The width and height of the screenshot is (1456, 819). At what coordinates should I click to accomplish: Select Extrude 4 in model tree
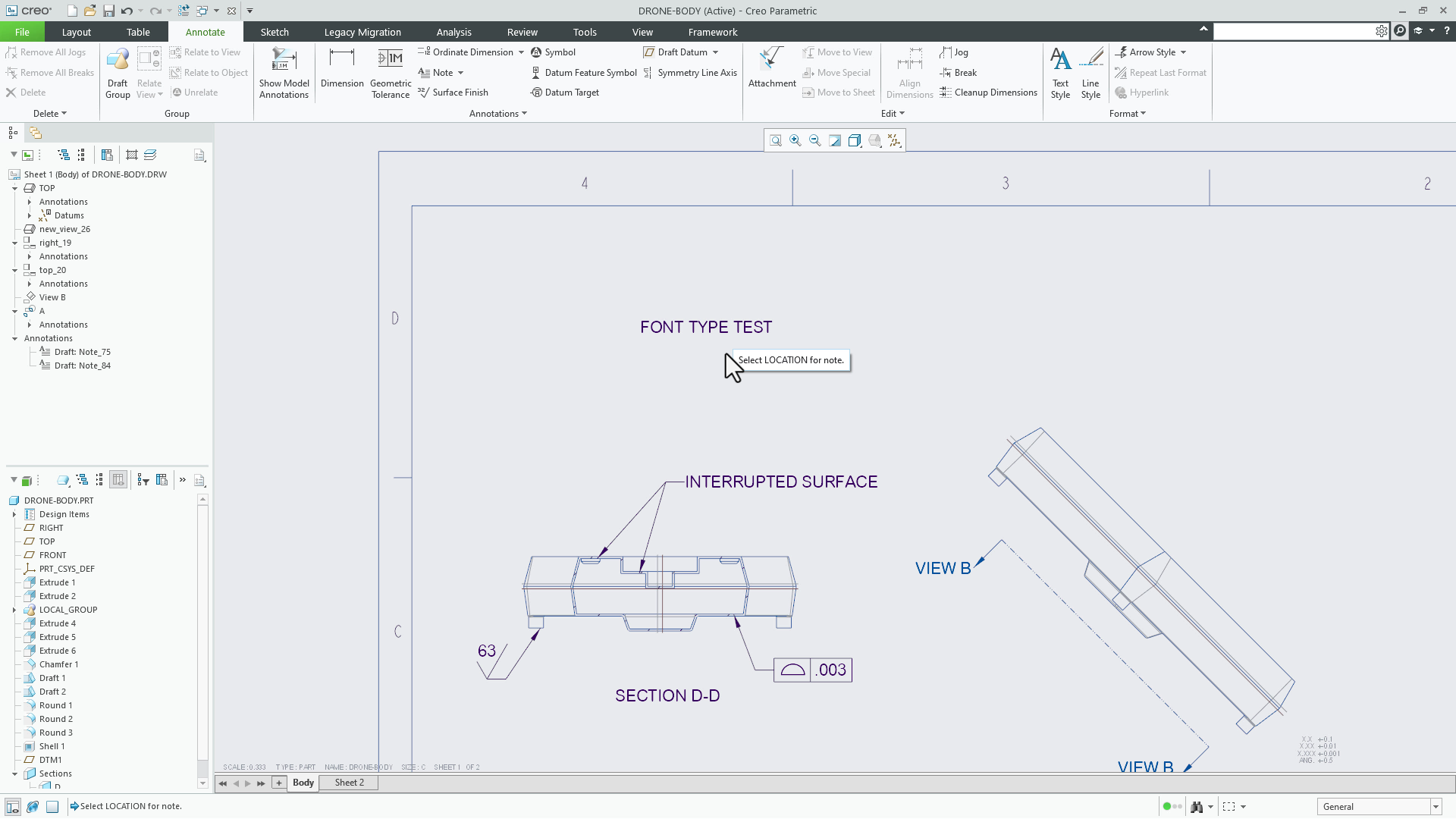[58, 623]
